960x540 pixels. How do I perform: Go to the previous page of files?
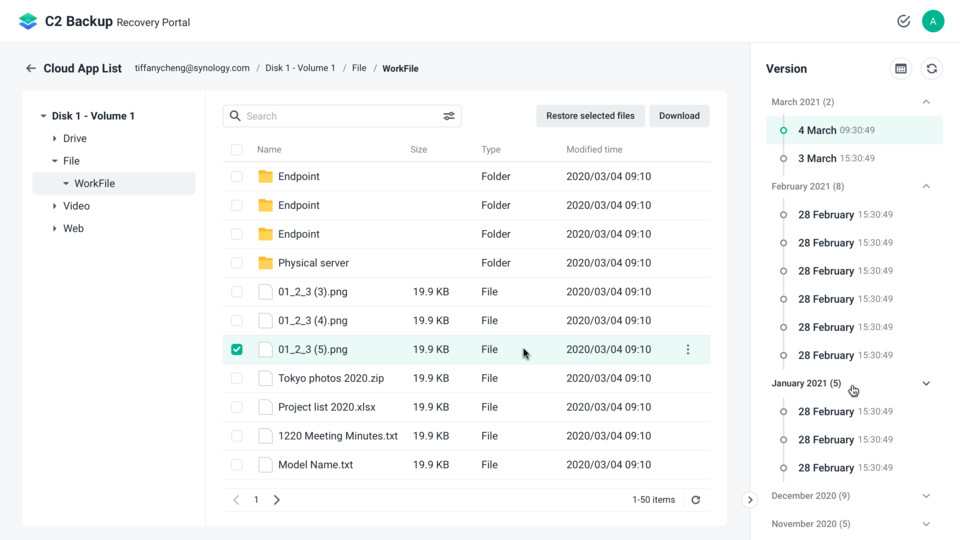tap(236, 500)
